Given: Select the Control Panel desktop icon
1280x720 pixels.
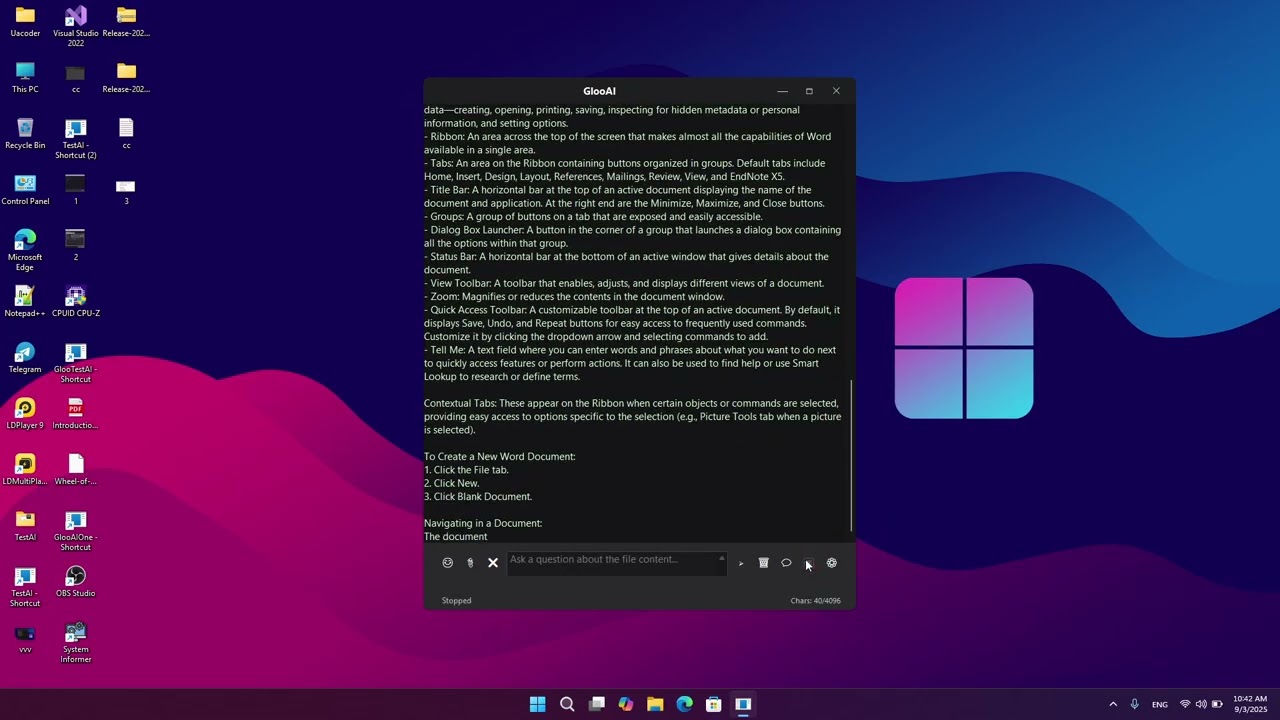Looking at the screenshot, I should pyautogui.click(x=25, y=190).
